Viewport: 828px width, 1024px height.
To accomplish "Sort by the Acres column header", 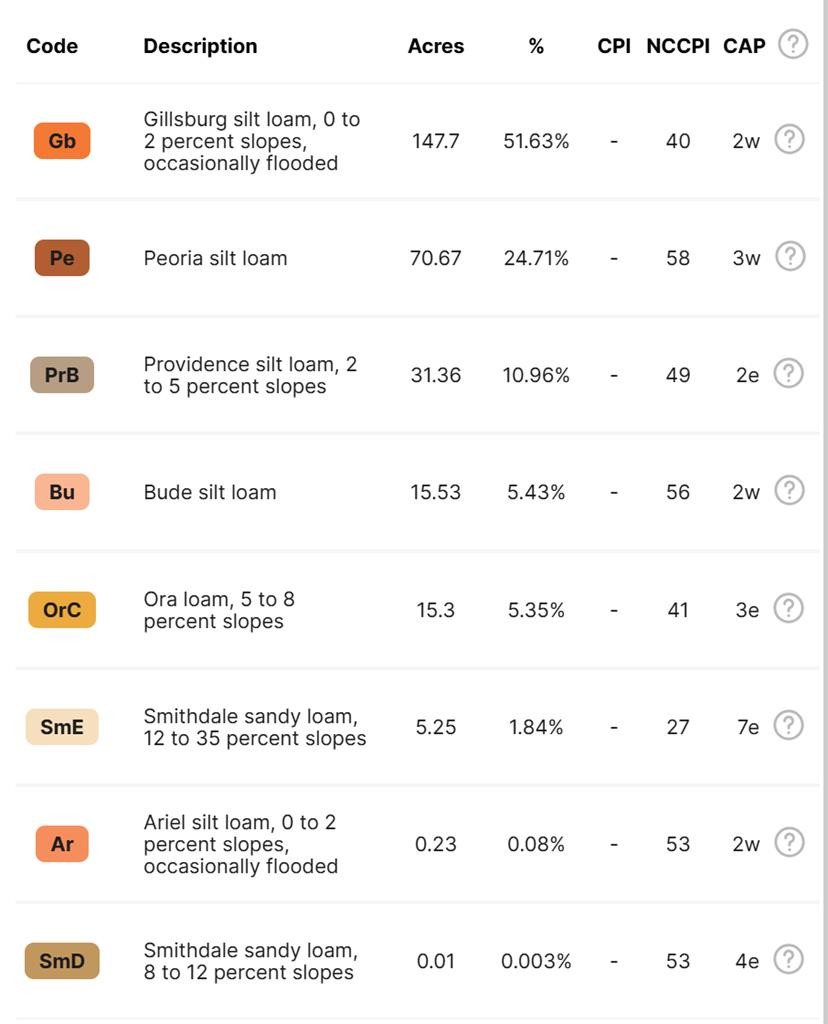I will point(436,46).
